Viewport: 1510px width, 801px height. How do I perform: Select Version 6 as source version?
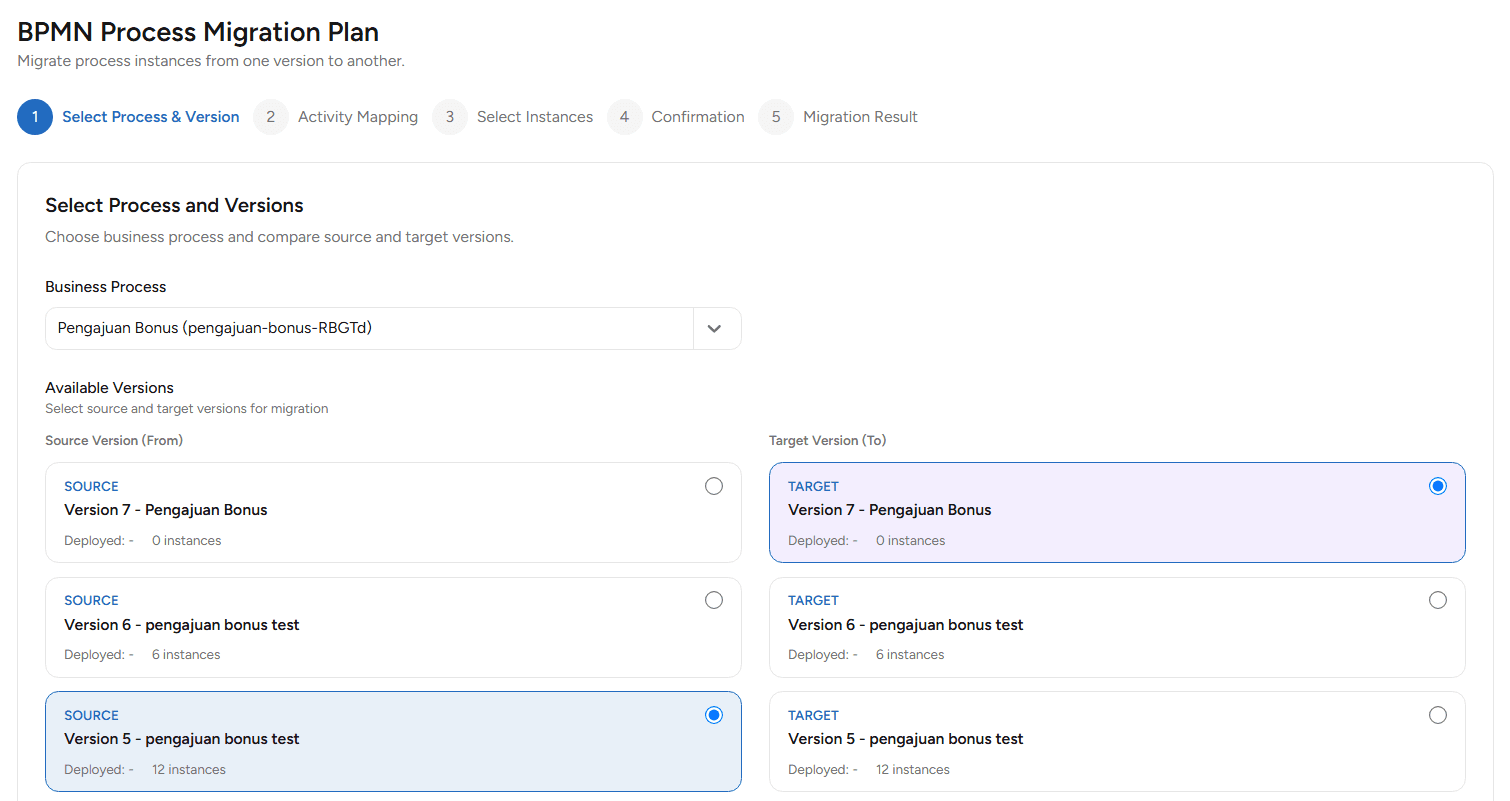pos(714,600)
